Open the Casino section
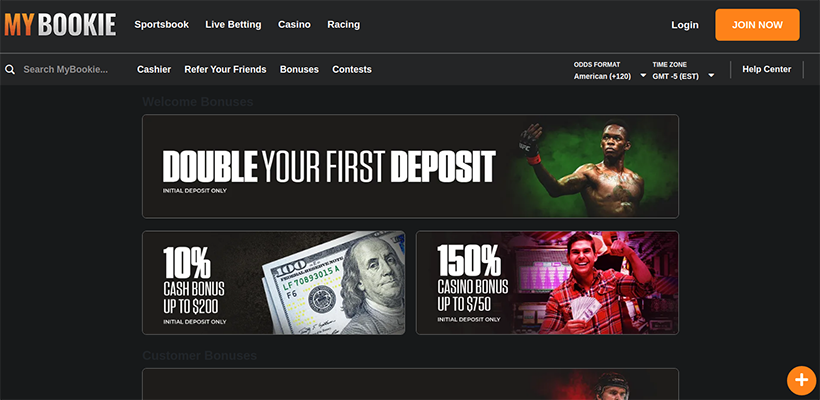The width and height of the screenshot is (820, 400). pos(294,25)
